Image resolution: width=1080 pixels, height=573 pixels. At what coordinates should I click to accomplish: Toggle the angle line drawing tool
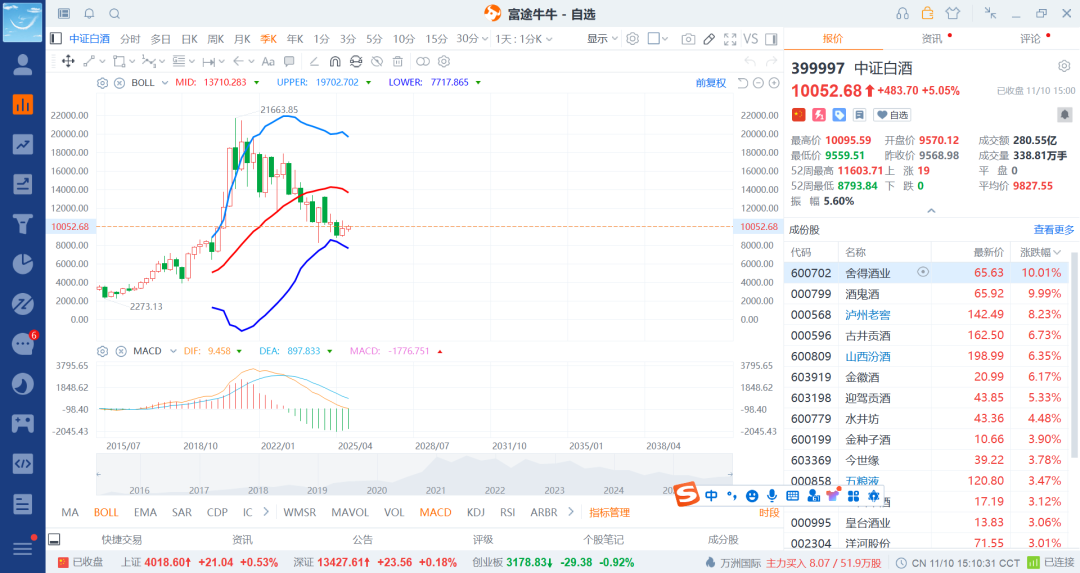[x=314, y=61]
